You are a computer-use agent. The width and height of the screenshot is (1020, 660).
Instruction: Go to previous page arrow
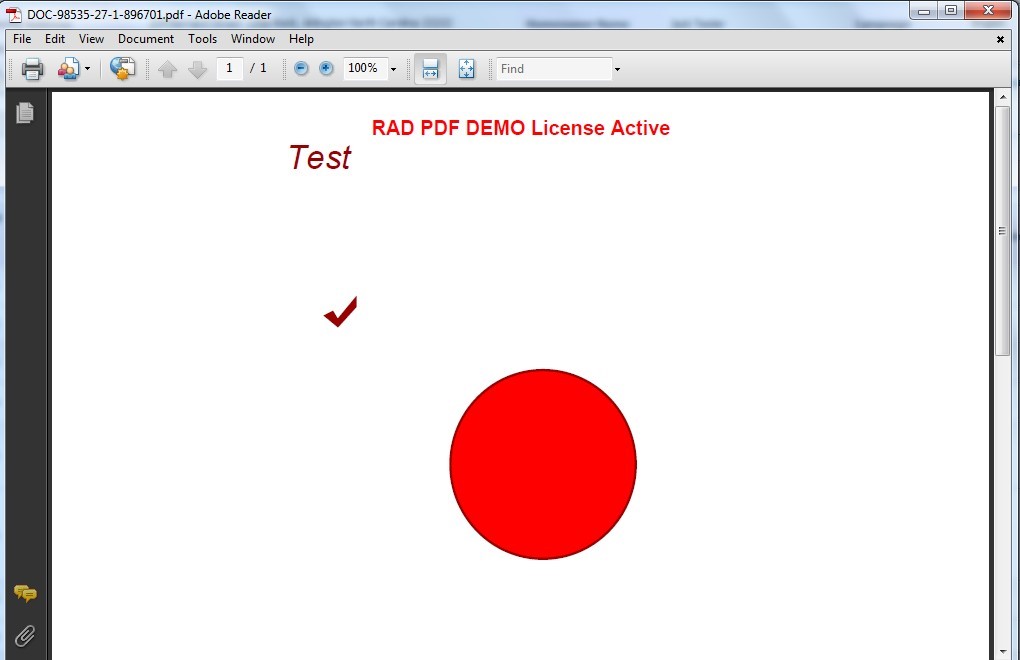[167, 69]
